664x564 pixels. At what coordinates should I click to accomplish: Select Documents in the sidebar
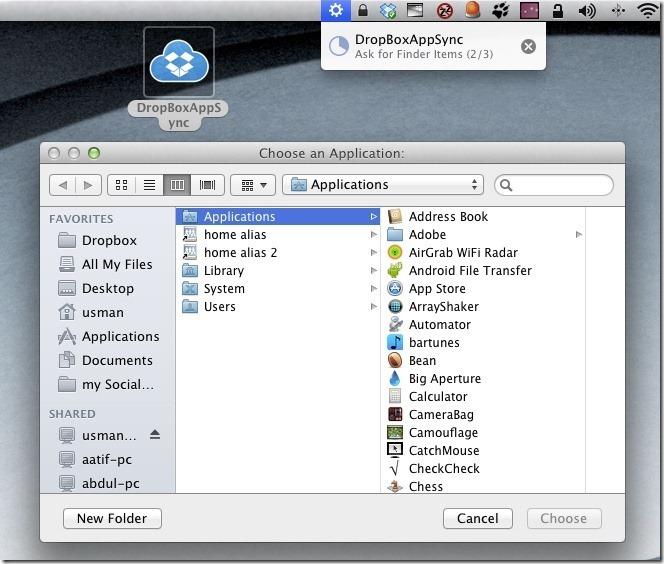[x=105, y=361]
